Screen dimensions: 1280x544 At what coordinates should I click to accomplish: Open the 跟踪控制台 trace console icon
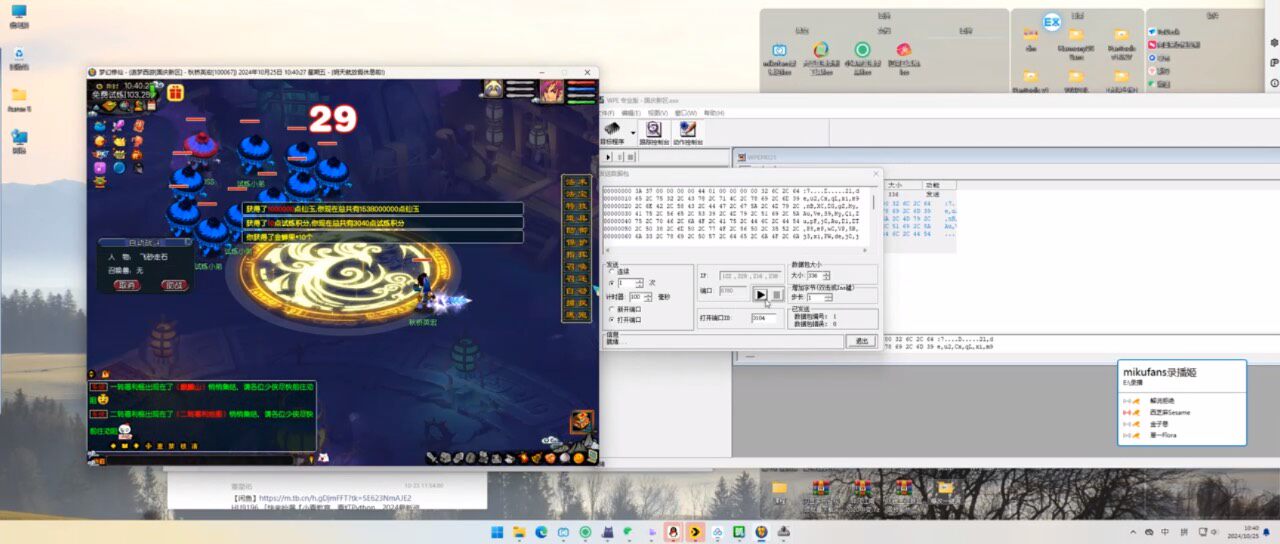(653, 132)
